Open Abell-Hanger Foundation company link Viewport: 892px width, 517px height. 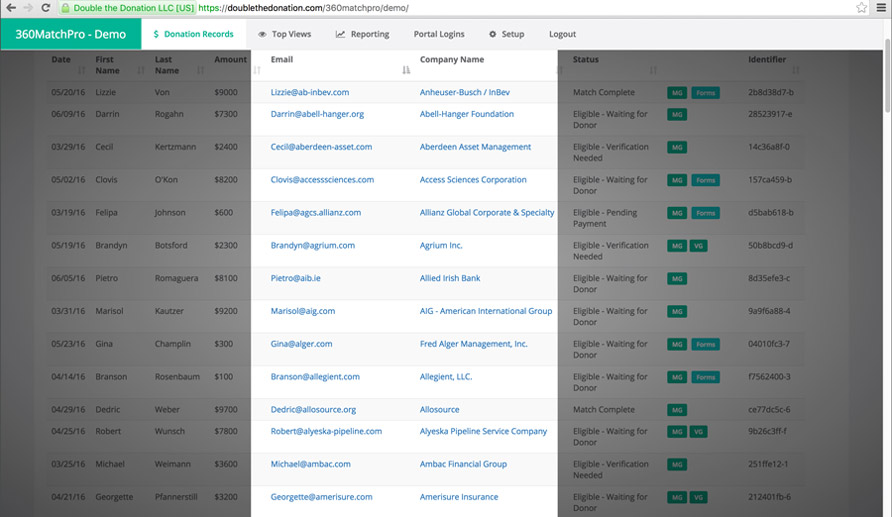466,114
